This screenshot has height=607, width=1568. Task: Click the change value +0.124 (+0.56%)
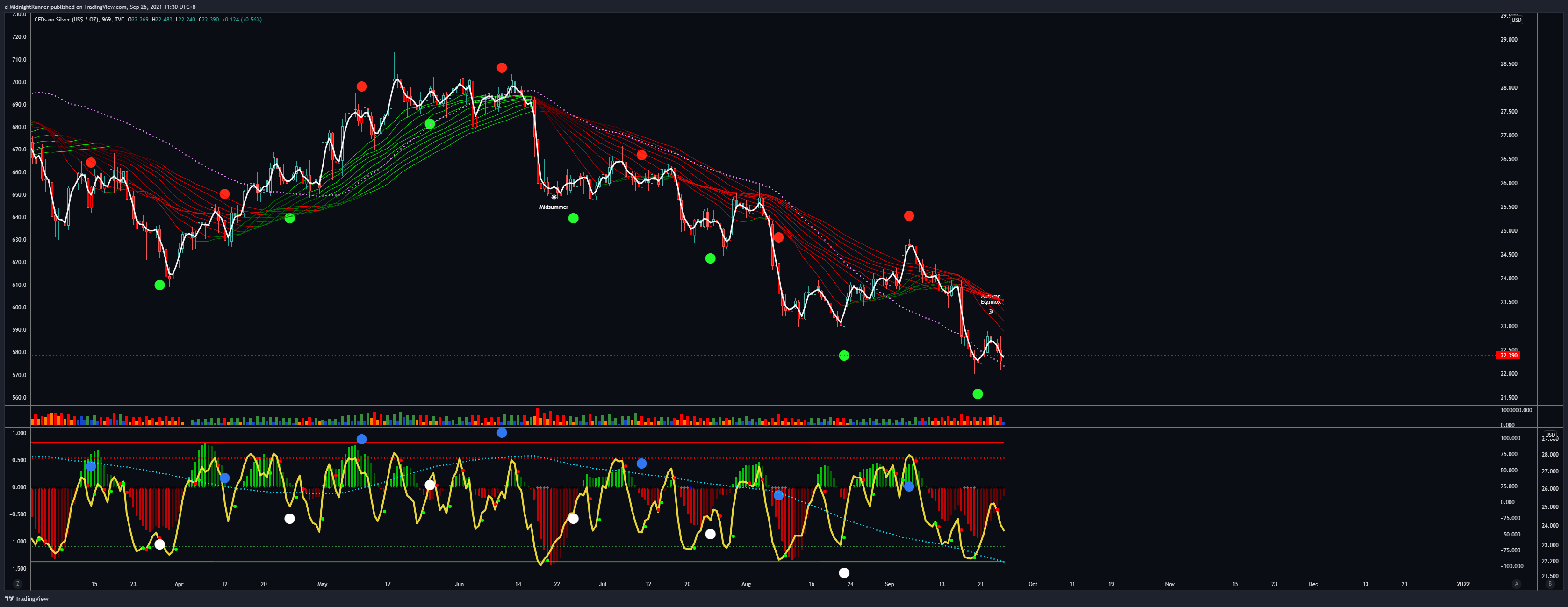pos(242,20)
